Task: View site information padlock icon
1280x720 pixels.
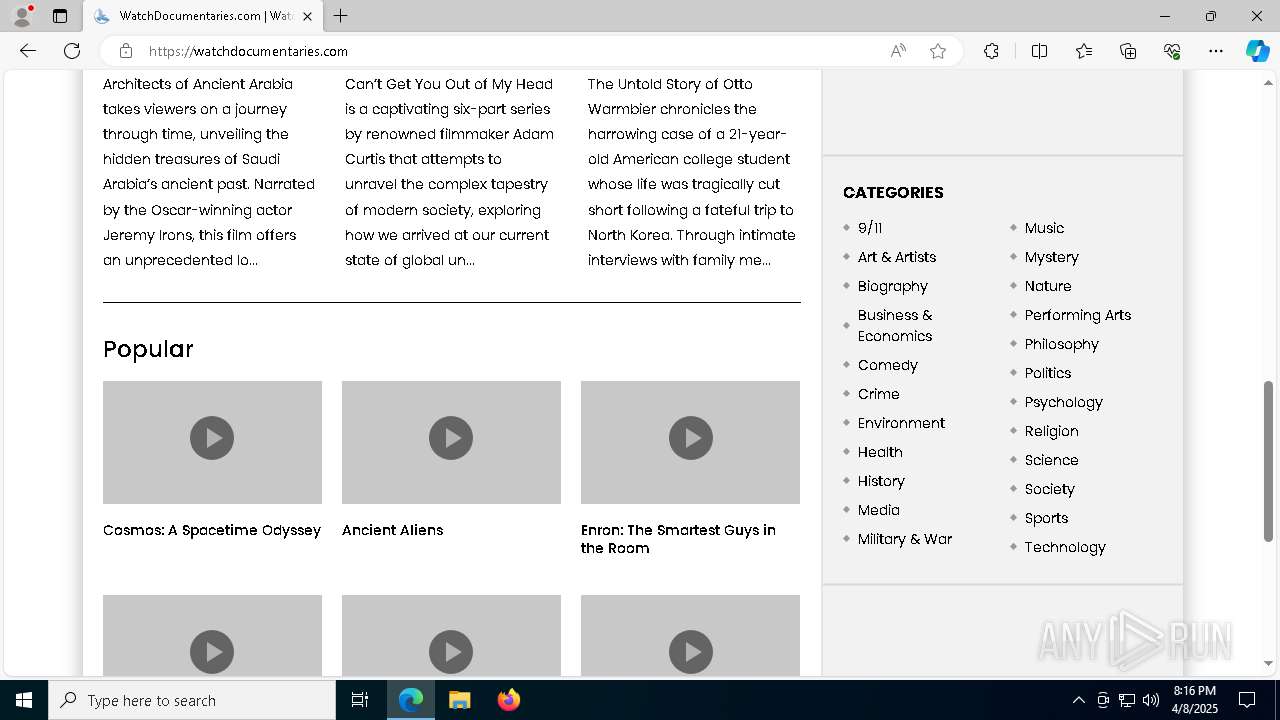Action: 126,51
